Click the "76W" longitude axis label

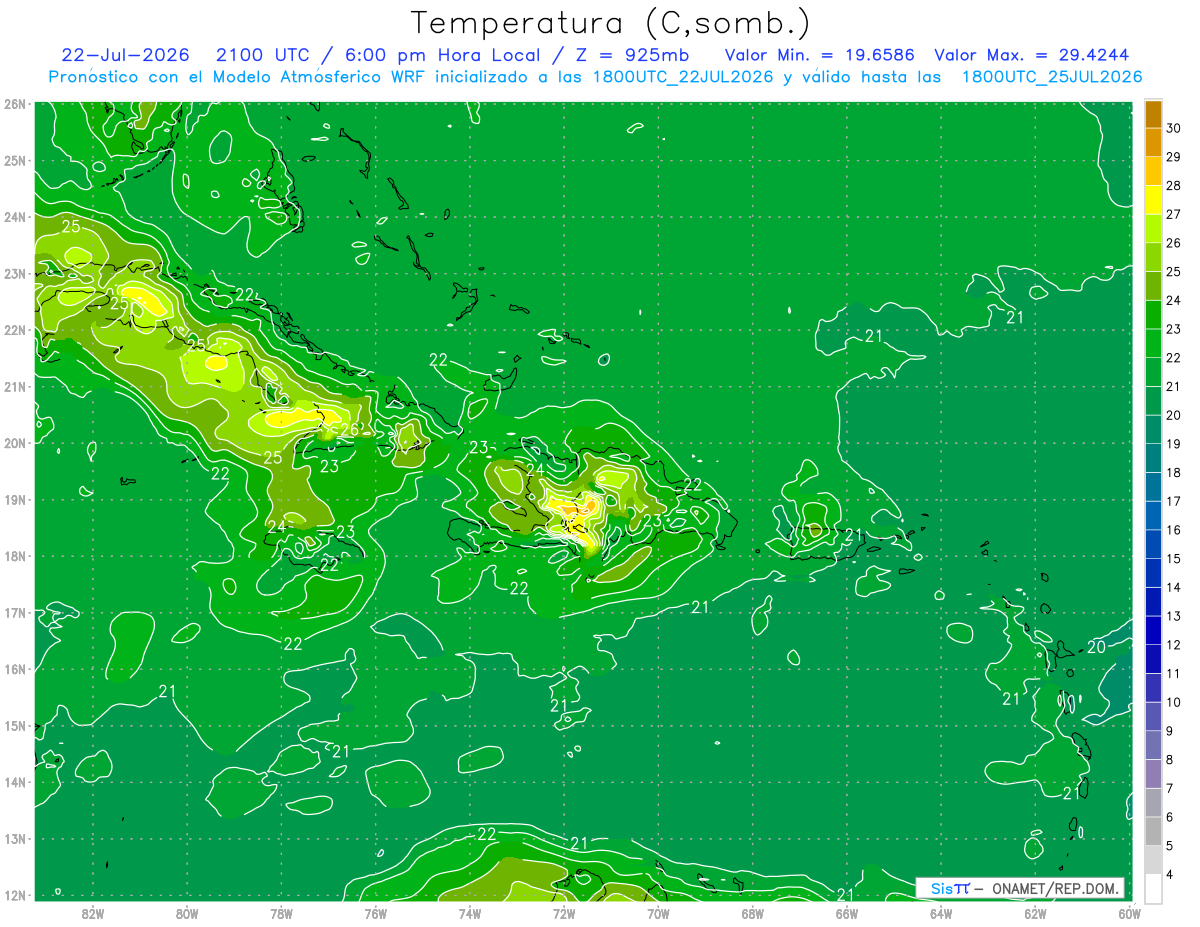coord(375,913)
